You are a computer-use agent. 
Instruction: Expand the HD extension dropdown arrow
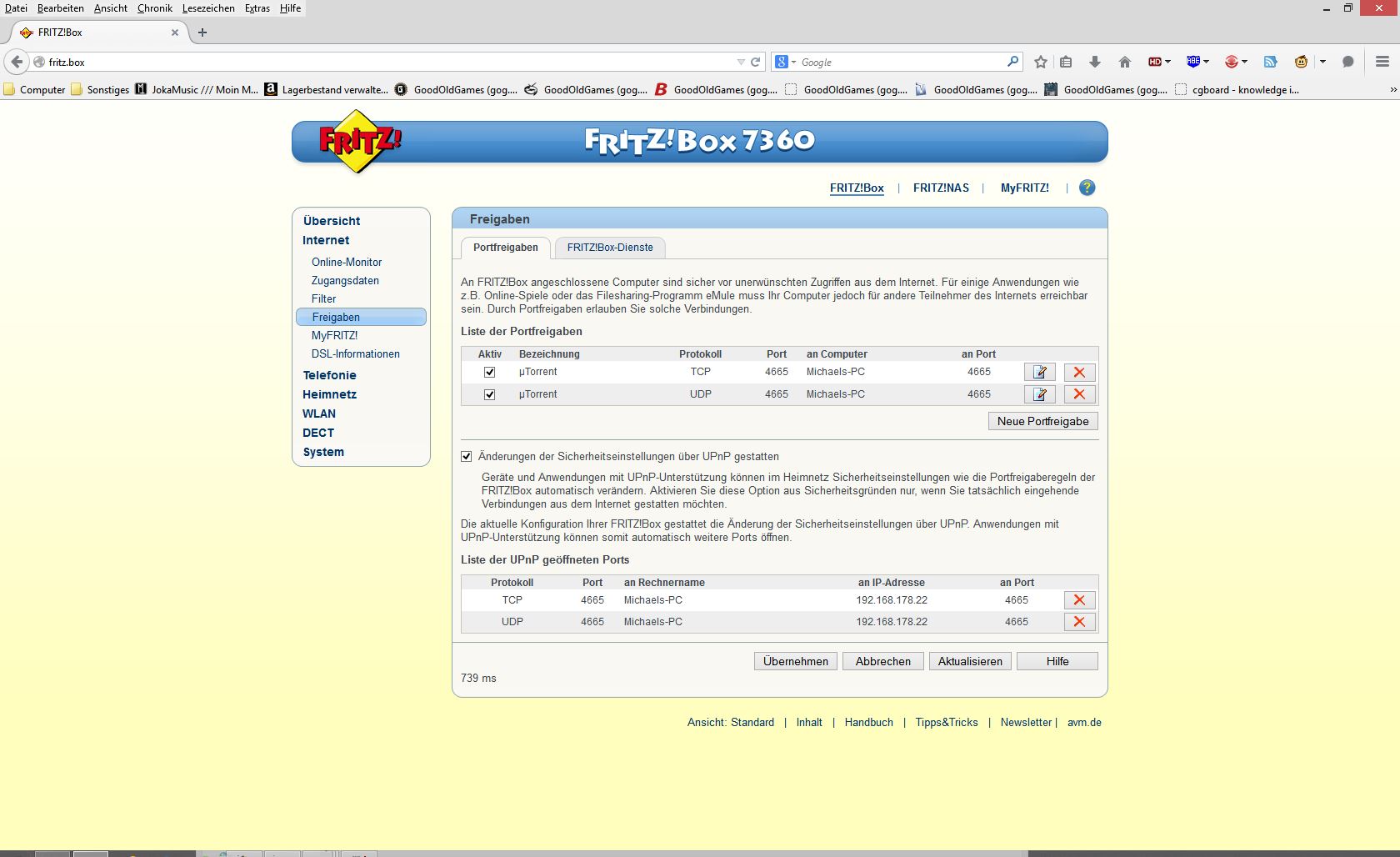1168,62
